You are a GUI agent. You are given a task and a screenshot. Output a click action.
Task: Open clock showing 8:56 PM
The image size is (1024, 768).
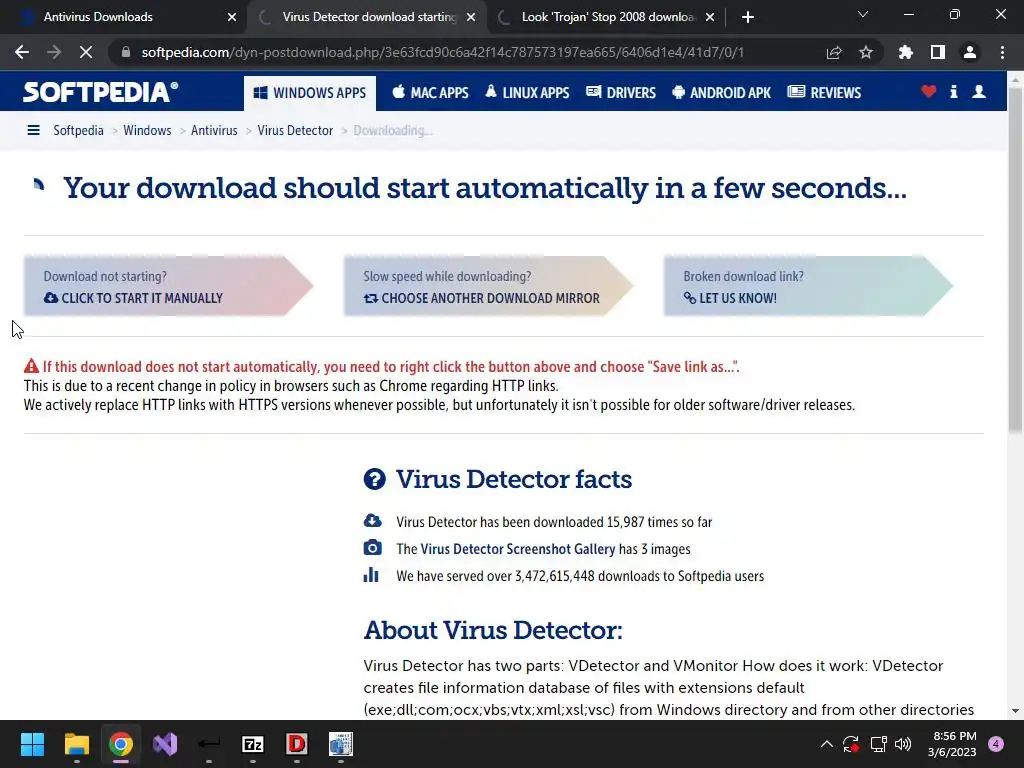[x=952, y=744]
